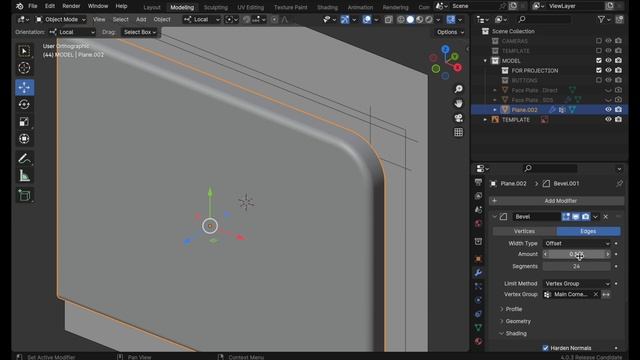This screenshot has width=640, height=360.
Task: Click the outliner filter funnel icon
Action: [601, 19]
